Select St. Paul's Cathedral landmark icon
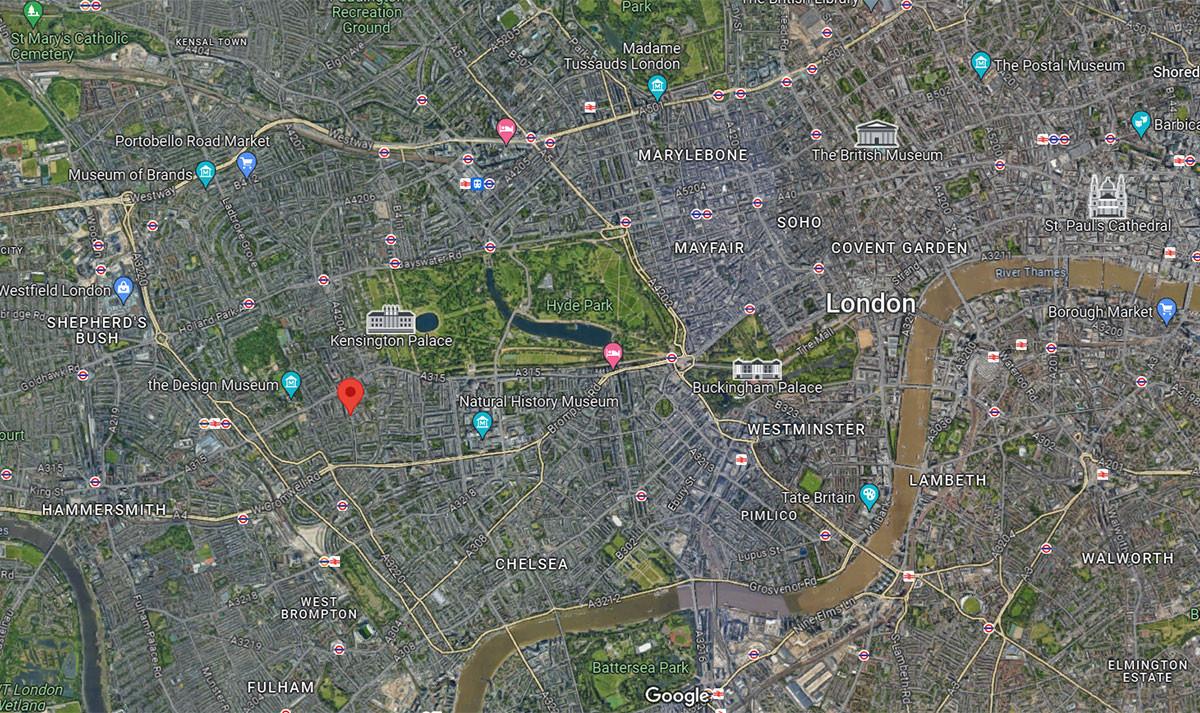Screen dimensions: 1200x713 click(1107, 196)
